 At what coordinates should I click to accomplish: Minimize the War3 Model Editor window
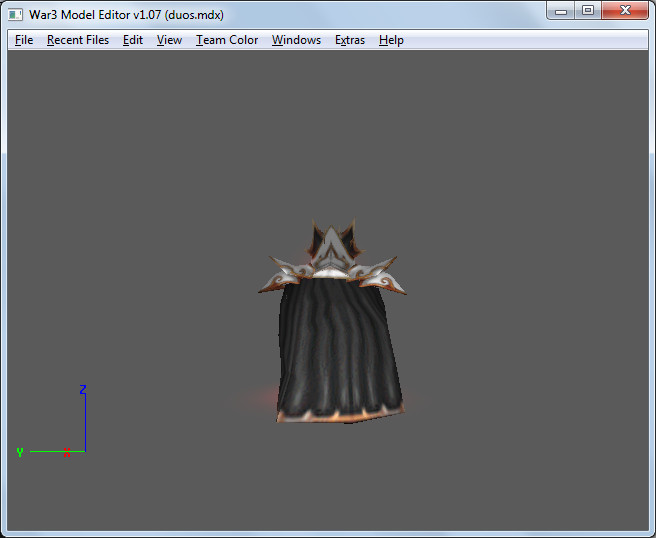561,11
